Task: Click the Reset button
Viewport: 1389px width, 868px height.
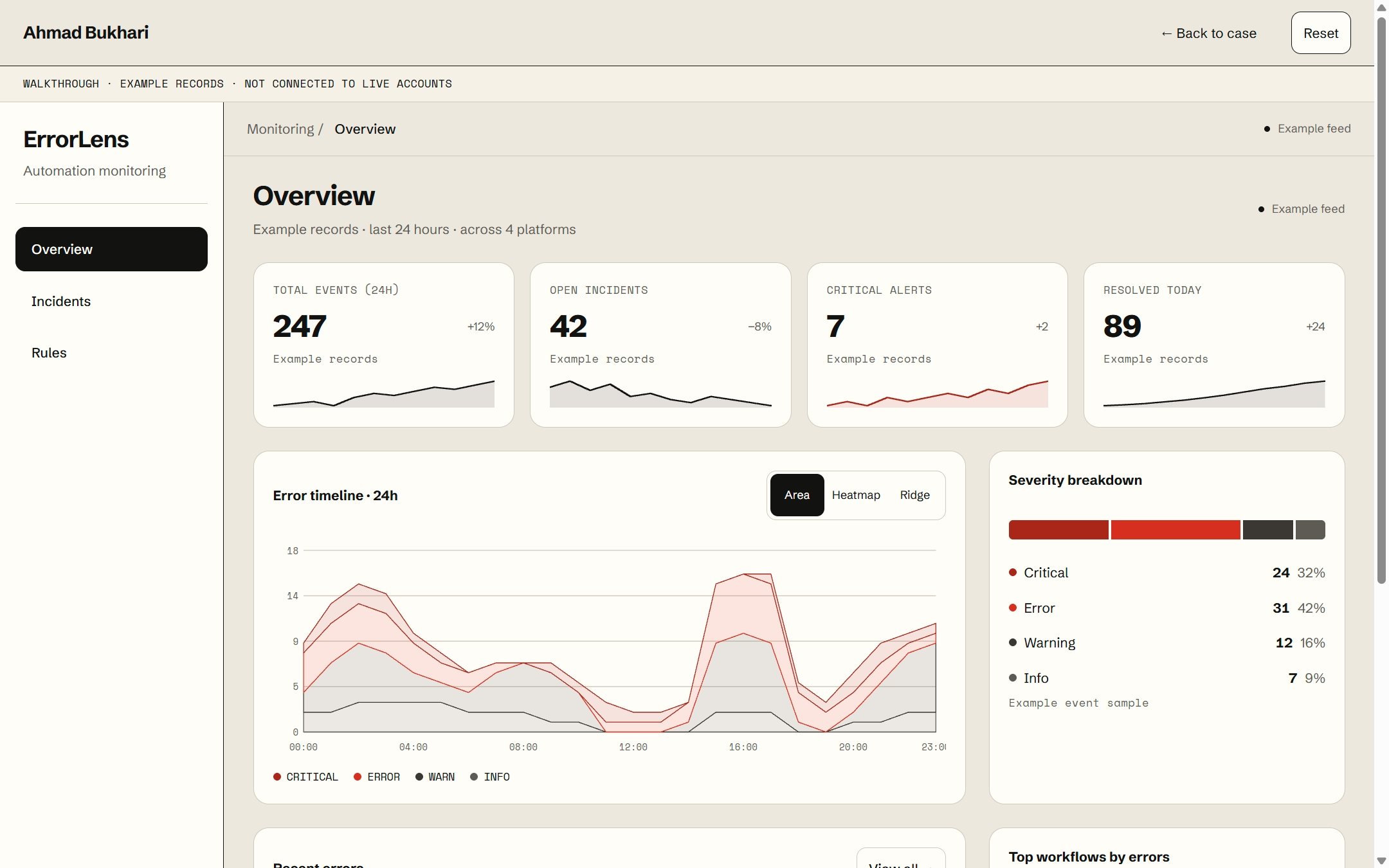Action: (1321, 33)
